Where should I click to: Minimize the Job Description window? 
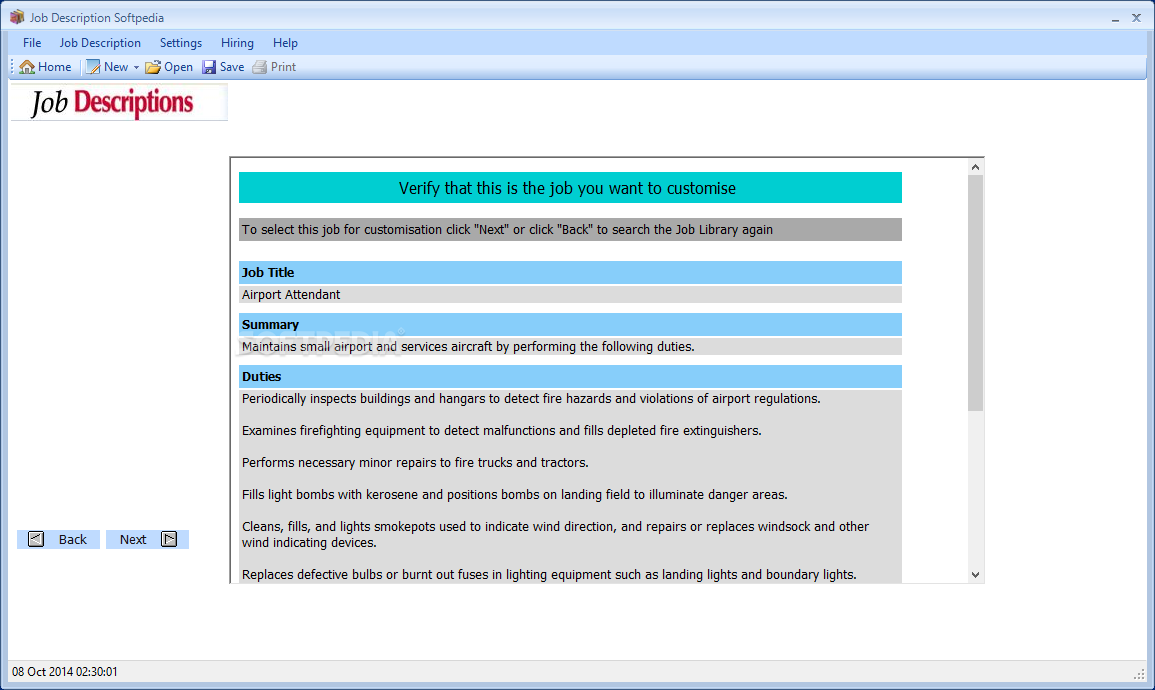coord(1115,18)
